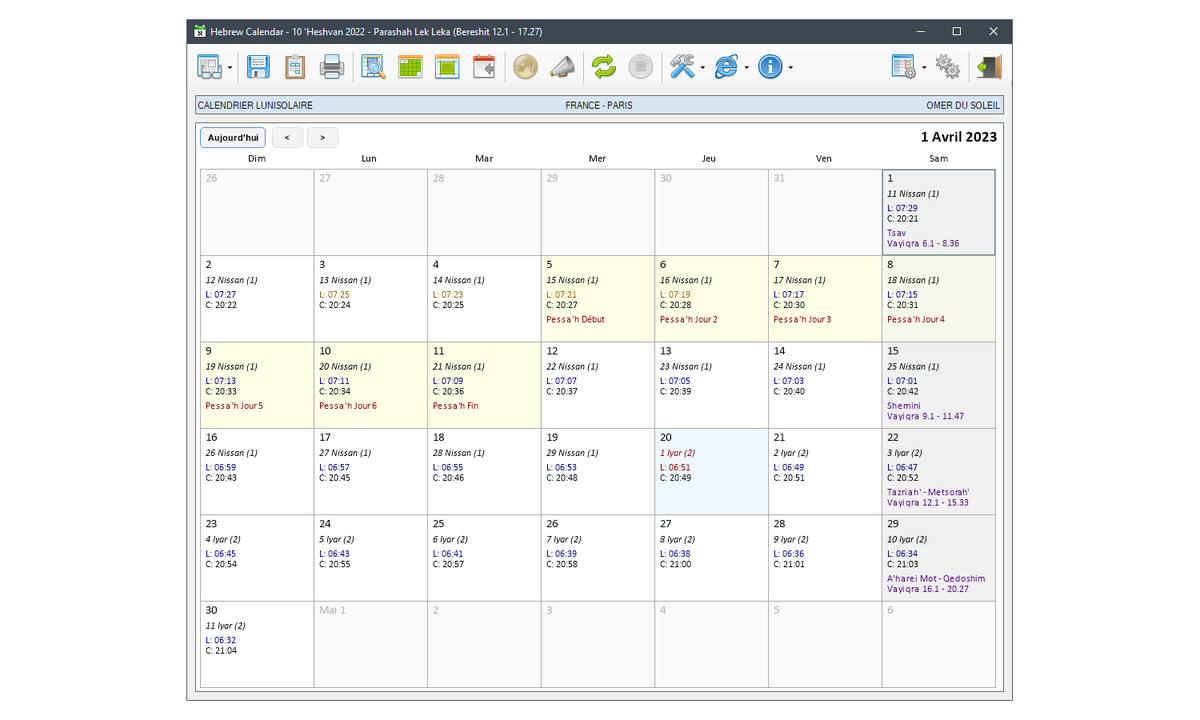Click the greyed March 31 cell
The width and height of the screenshot is (1200, 720).
click(825, 212)
